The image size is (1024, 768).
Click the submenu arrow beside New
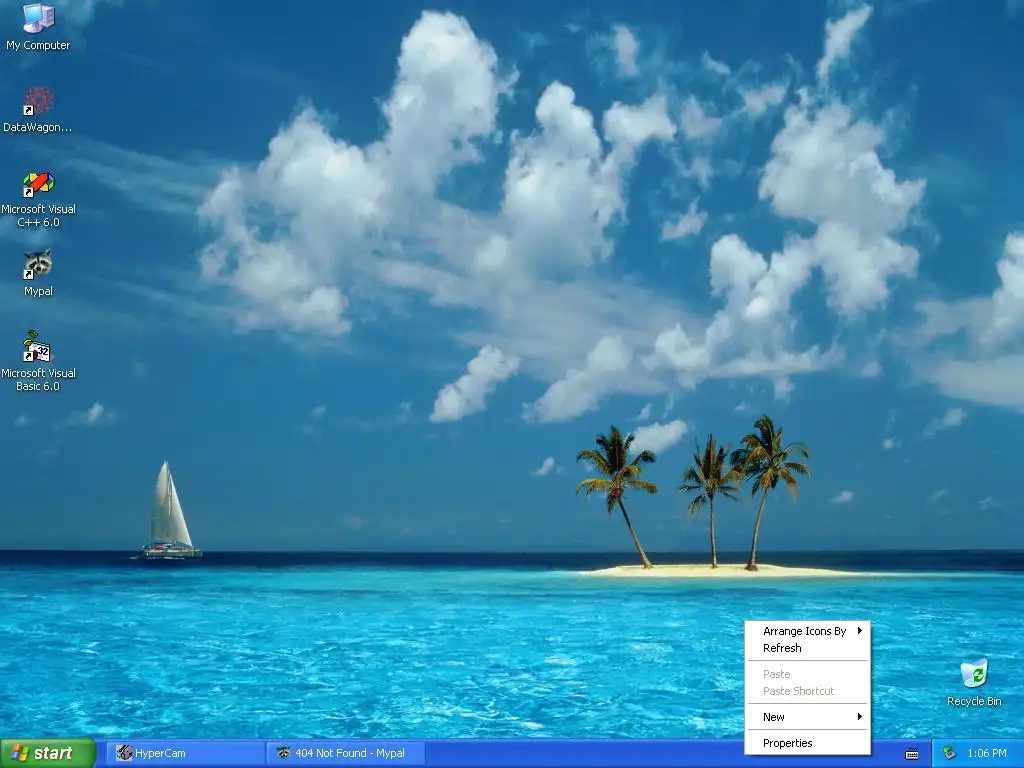[x=859, y=716]
